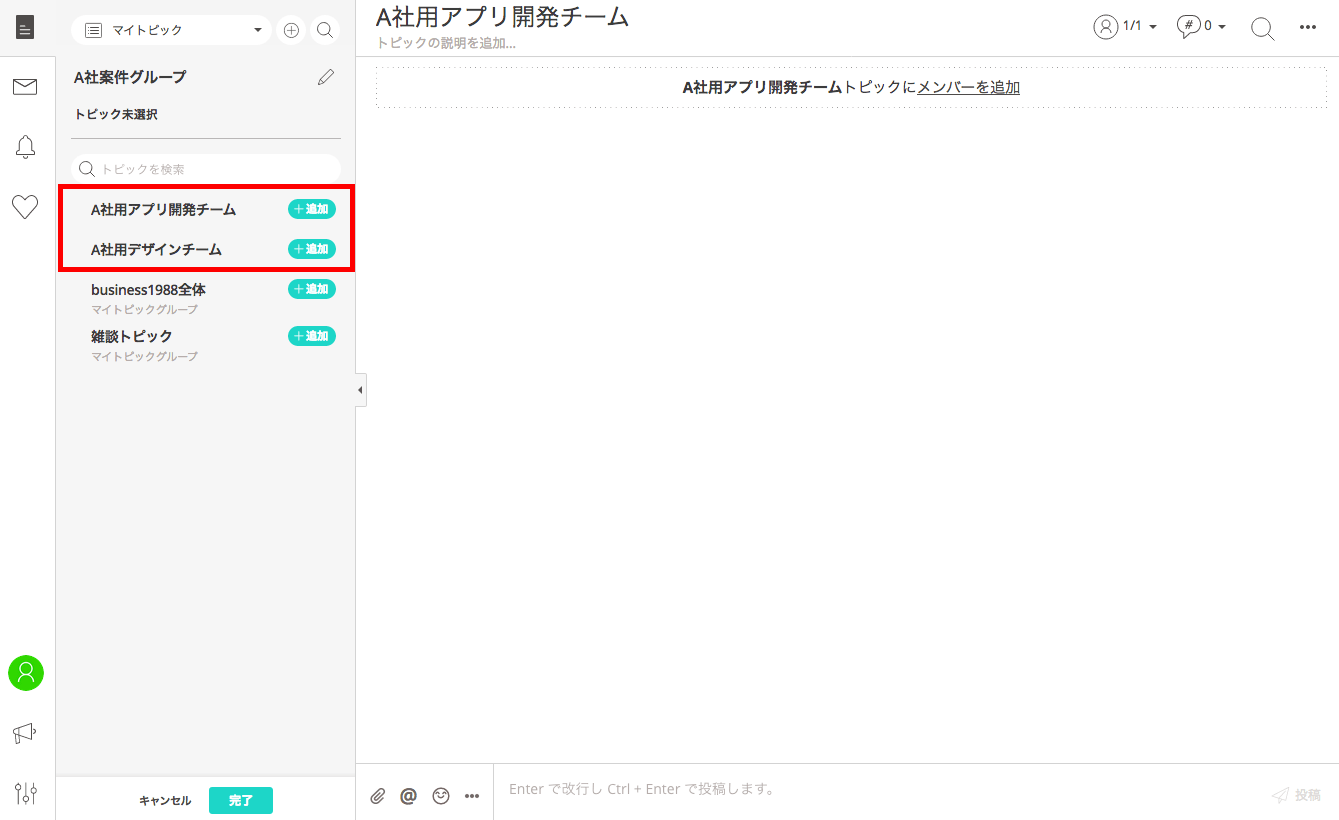The image size is (1339, 820).
Task: Add 雑談トピック with its 追加 button
Action: pos(312,336)
